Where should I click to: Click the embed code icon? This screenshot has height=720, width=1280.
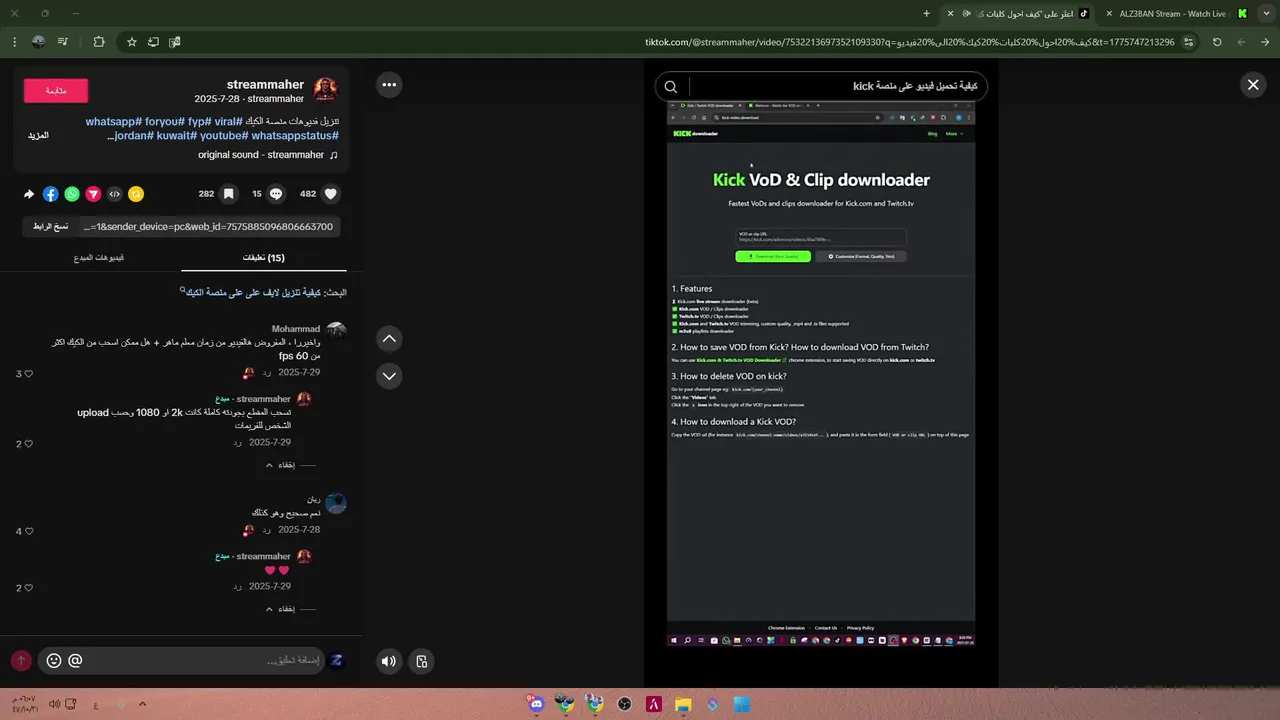tap(115, 194)
